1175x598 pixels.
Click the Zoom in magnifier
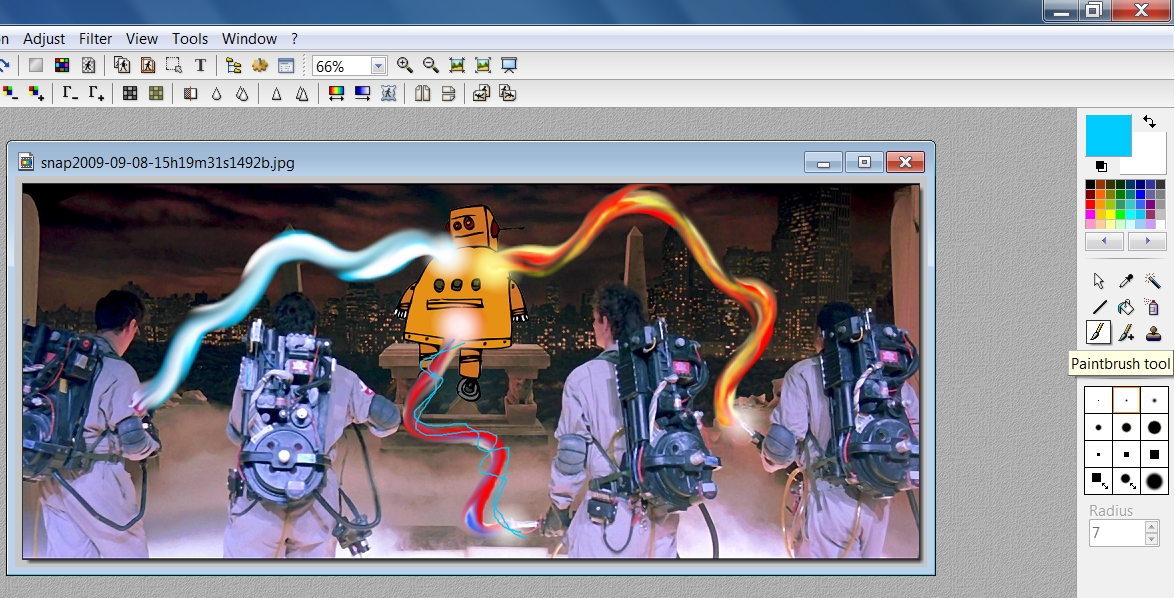405,65
